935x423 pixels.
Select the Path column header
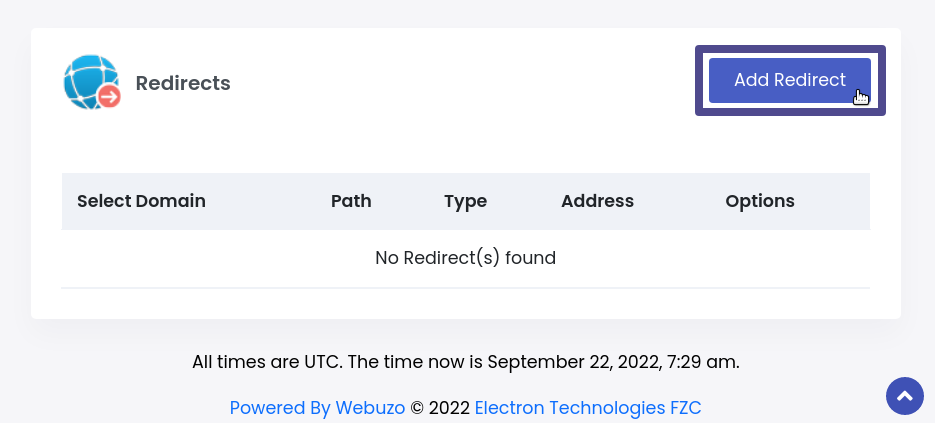pyautogui.click(x=351, y=201)
